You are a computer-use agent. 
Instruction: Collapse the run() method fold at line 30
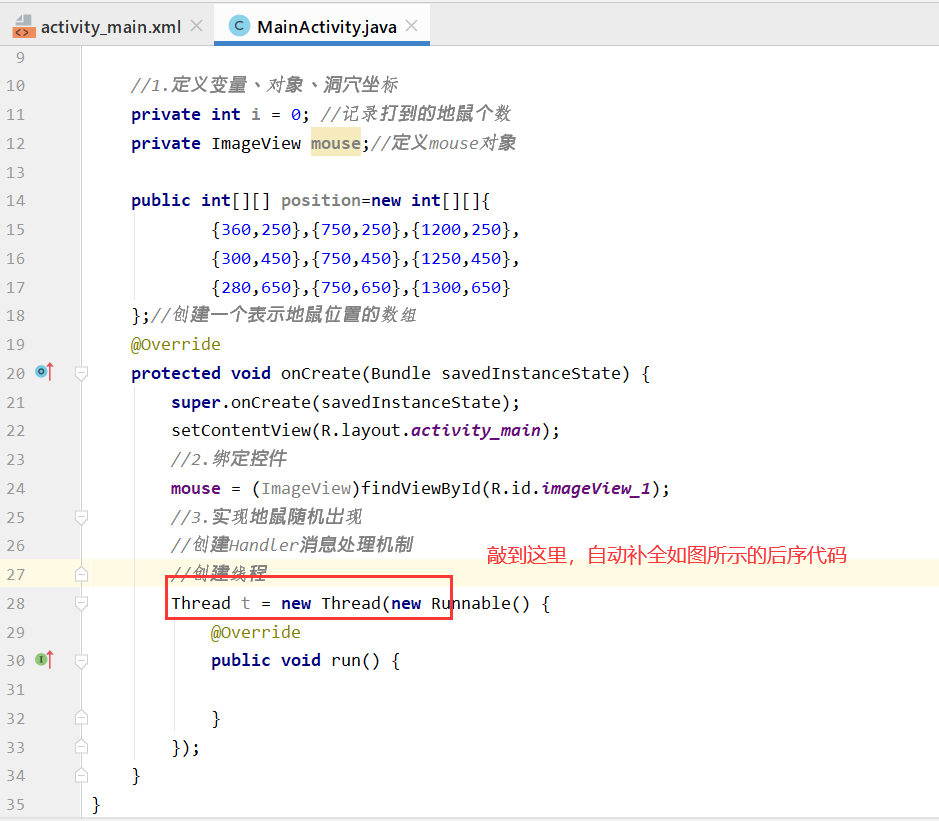pos(81,661)
